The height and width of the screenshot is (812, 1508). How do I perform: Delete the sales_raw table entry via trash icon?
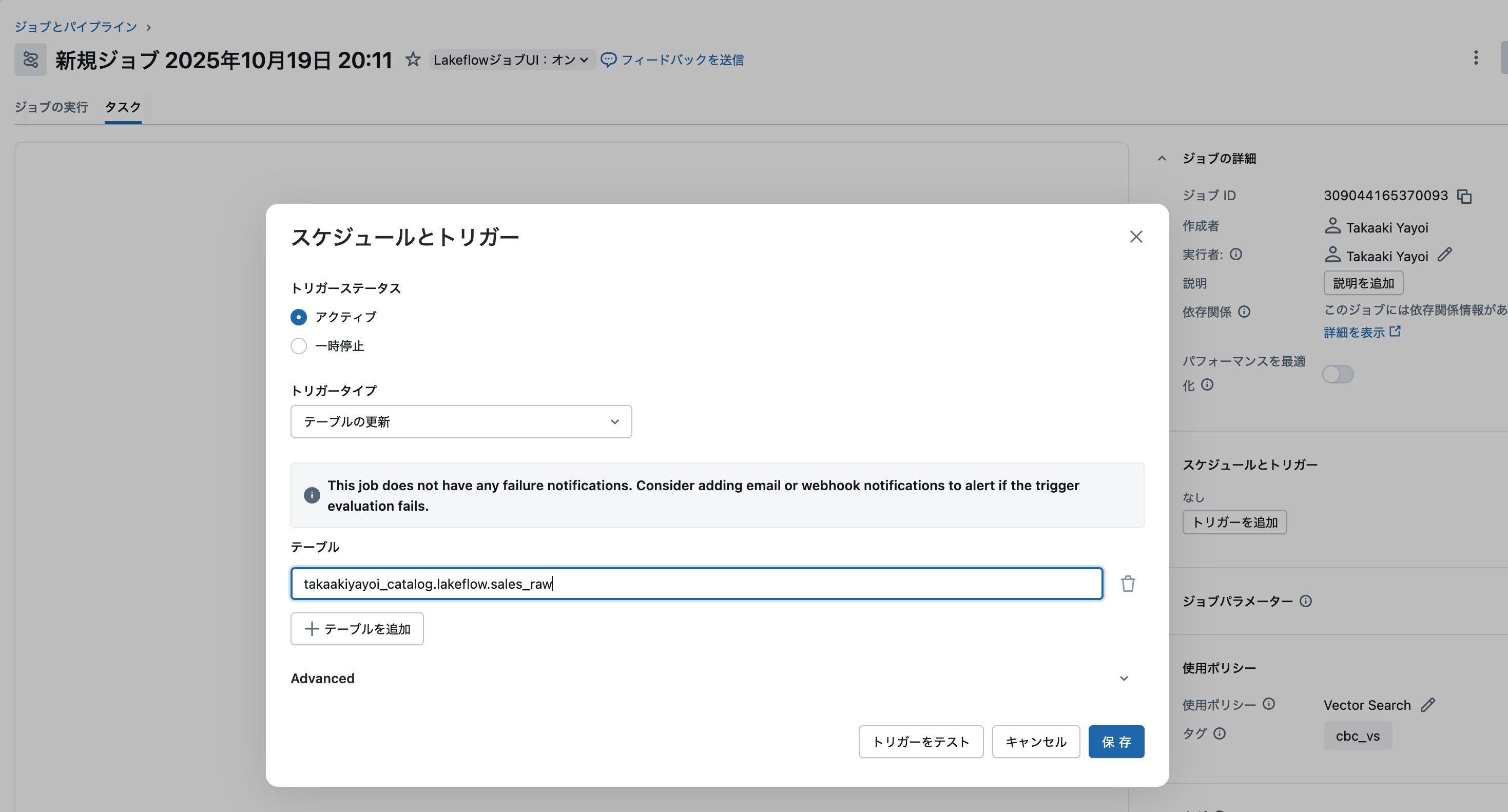(x=1128, y=583)
